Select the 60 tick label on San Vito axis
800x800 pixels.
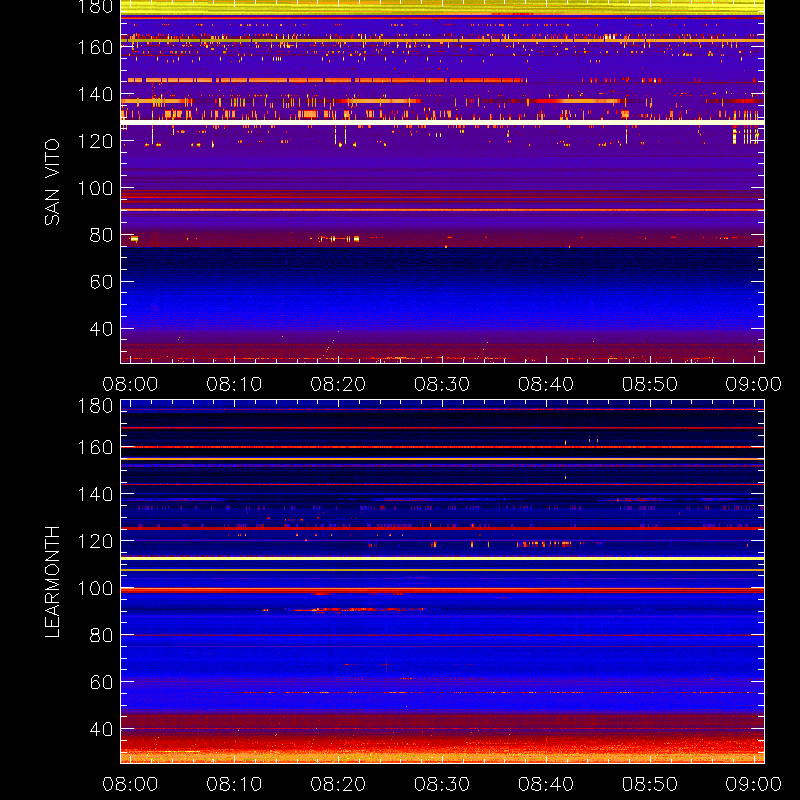click(101, 282)
